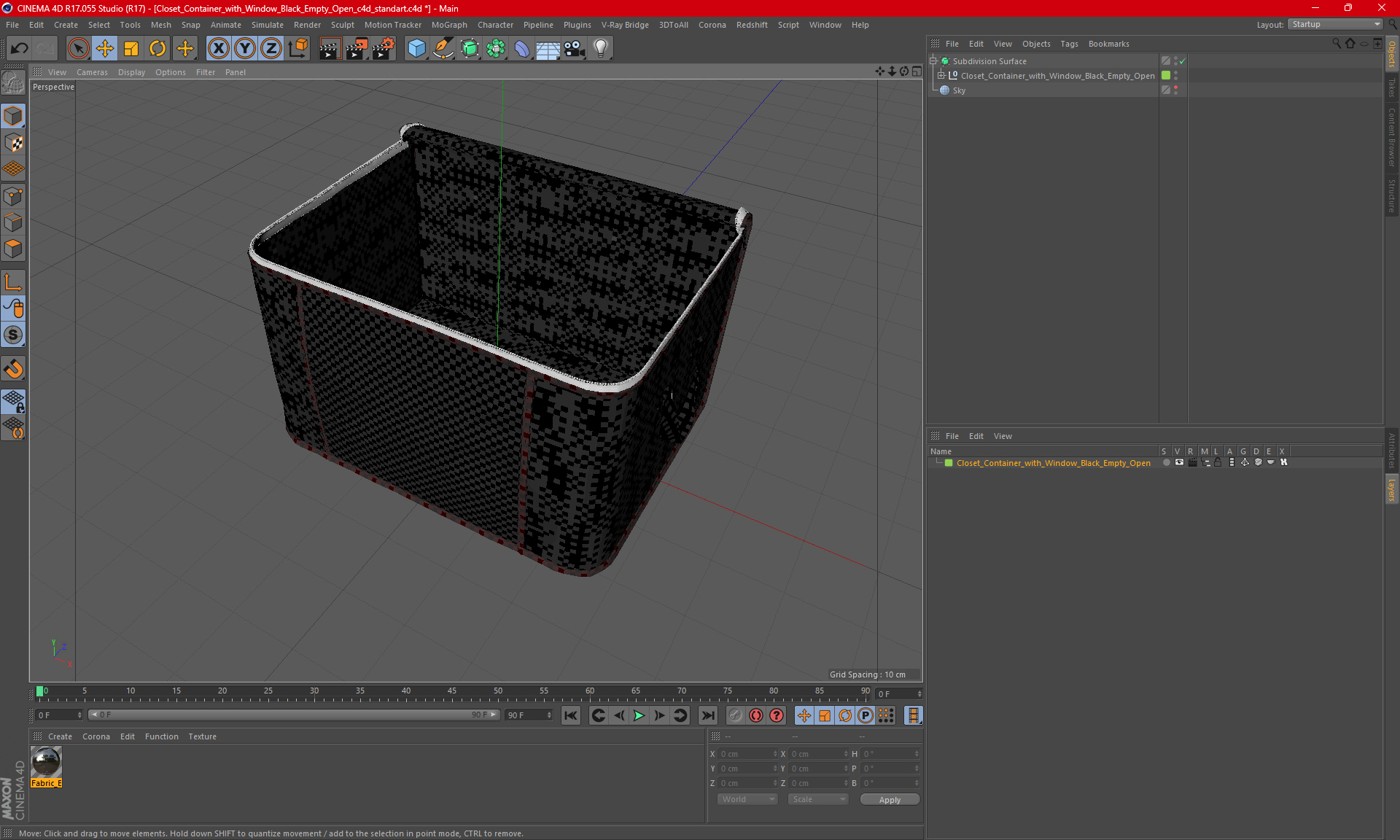Toggle Enable Snap (S) icon
Screen dimensions: 1400x840
click(13, 335)
